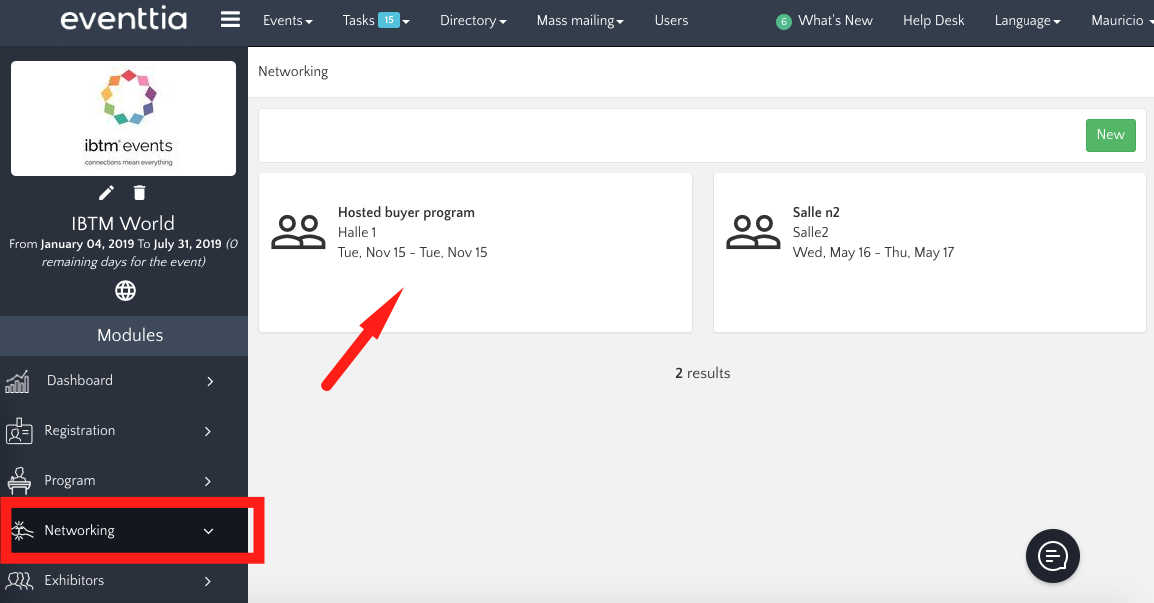1154x603 pixels.
Task: Open What's New notifications
Action: coord(834,20)
